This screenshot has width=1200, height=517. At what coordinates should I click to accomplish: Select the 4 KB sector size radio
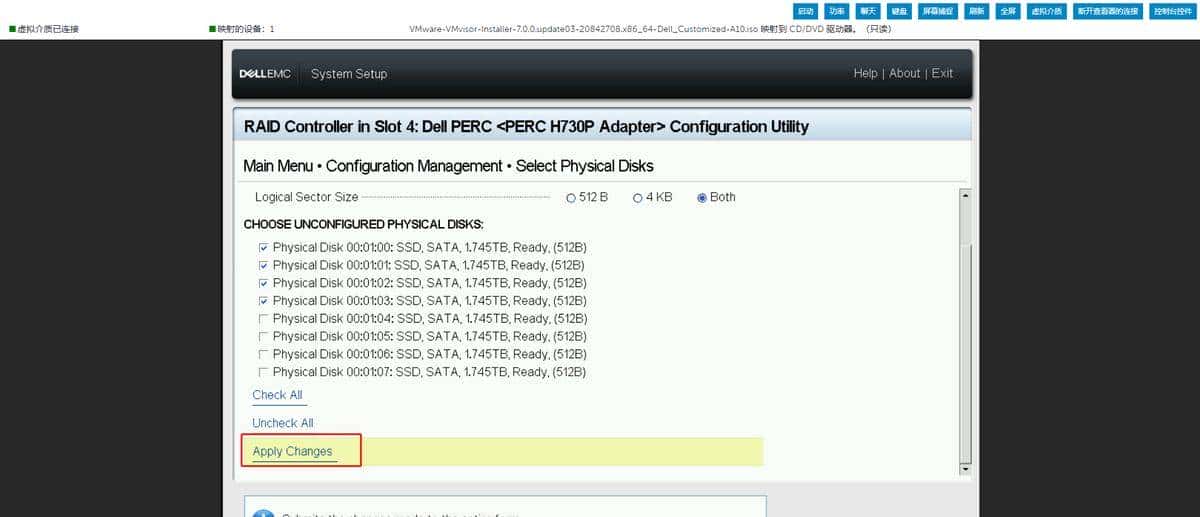tap(638, 198)
